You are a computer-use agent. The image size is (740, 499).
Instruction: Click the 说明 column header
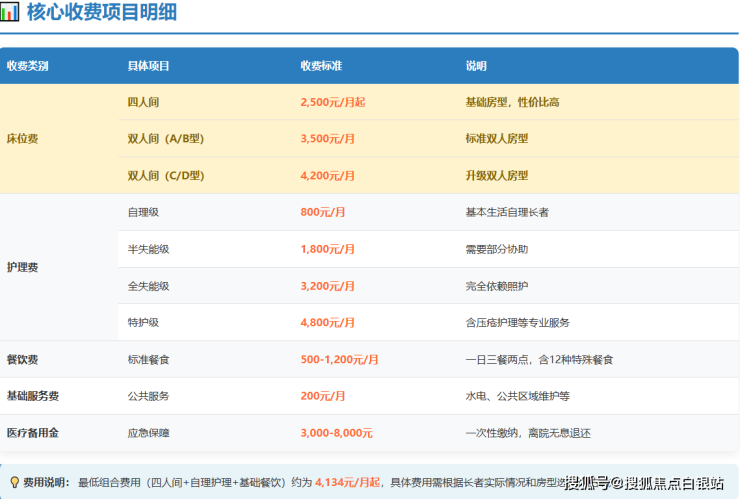[x=476, y=66]
